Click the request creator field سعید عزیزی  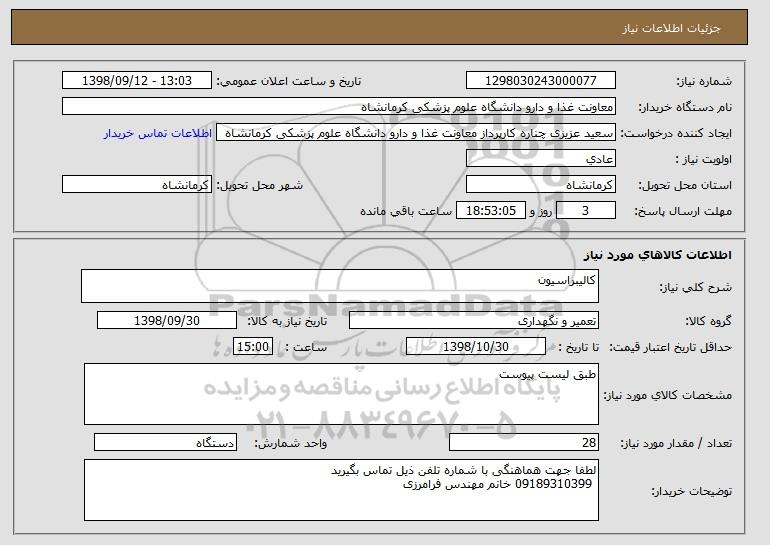pyautogui.click(x=416, y=133)
